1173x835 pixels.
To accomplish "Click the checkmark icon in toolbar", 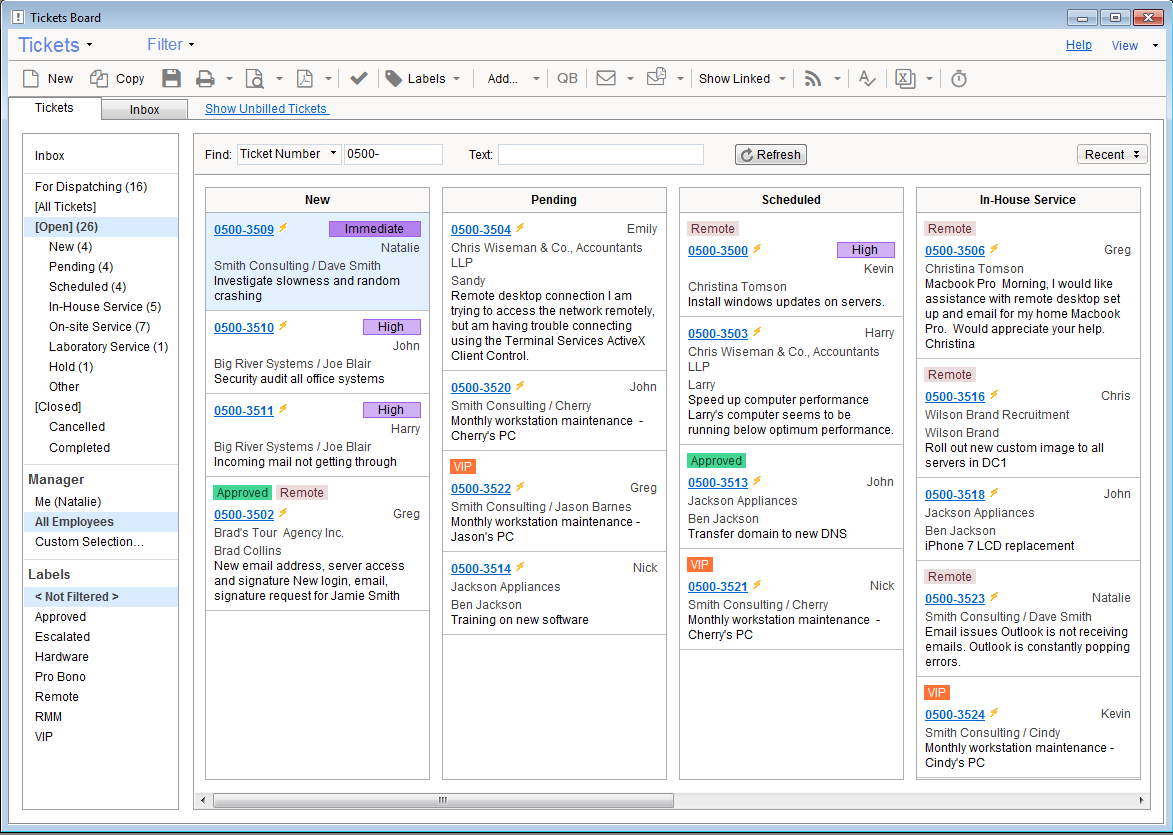I will (x=359, y=79).
